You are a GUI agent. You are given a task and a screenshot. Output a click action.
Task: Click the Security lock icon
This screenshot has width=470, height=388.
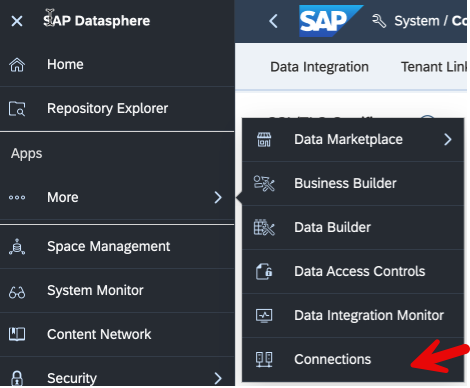17,378
